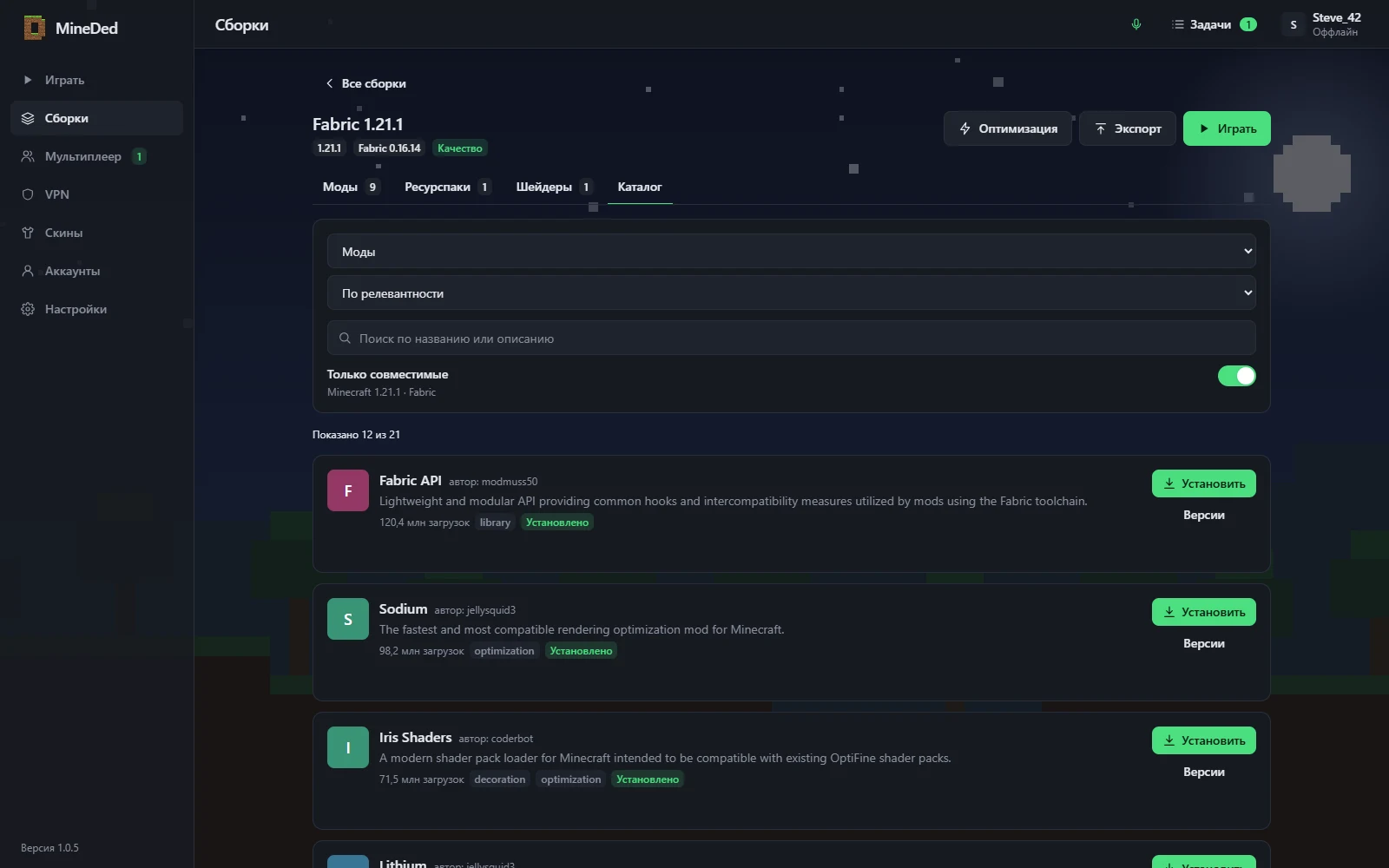
Task: Click the Экспорт button
Action: tap(1128, 128)
